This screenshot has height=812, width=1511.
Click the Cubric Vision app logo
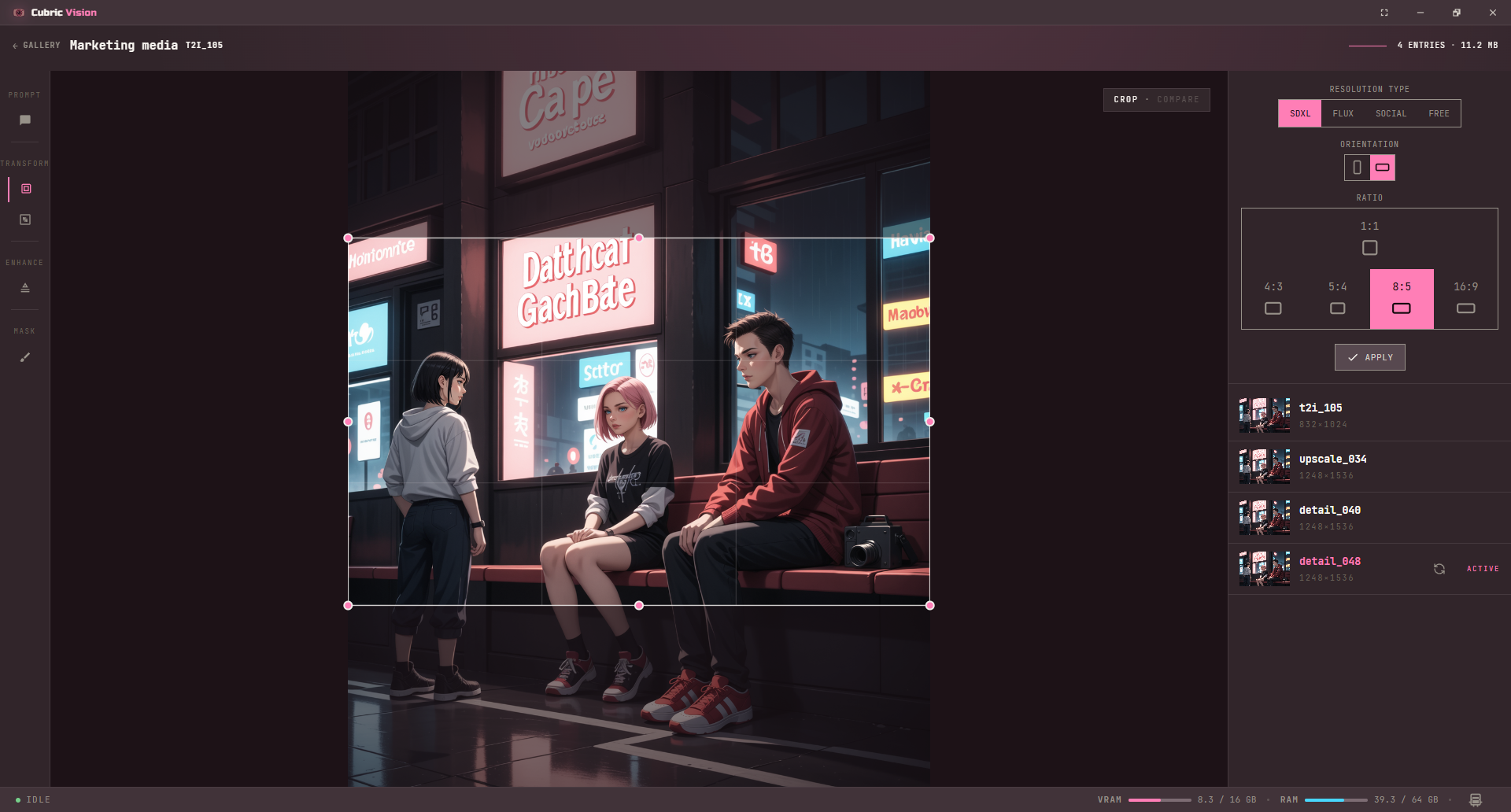coord(19,13)
